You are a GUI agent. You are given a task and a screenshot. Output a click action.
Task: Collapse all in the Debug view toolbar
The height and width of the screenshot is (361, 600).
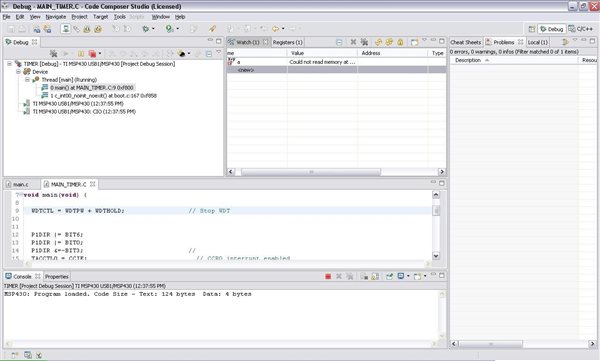209,54
